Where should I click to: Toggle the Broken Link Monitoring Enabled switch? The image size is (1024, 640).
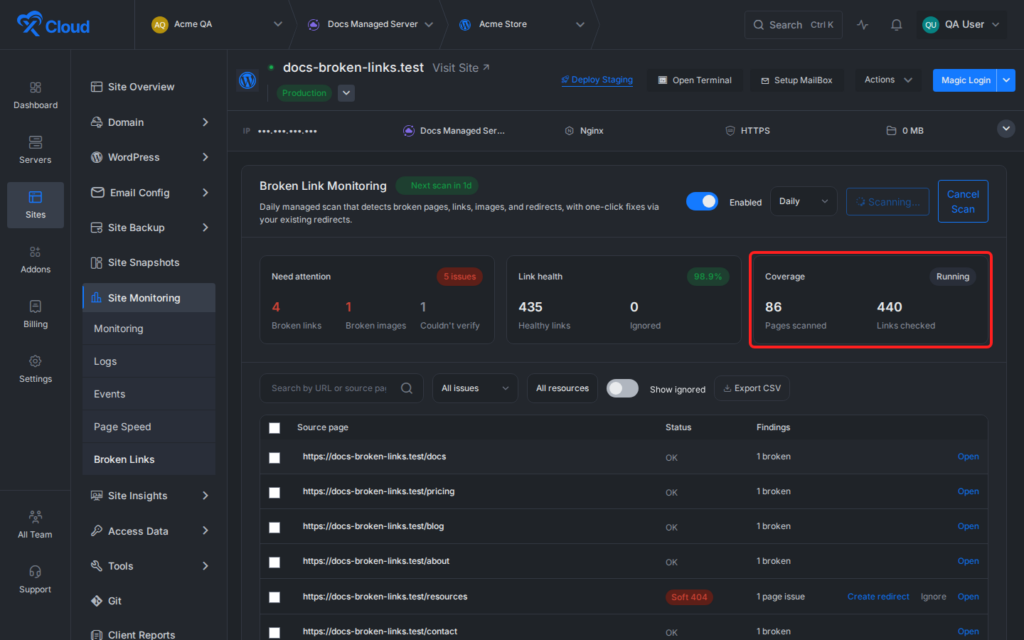(x=702, y=202)
